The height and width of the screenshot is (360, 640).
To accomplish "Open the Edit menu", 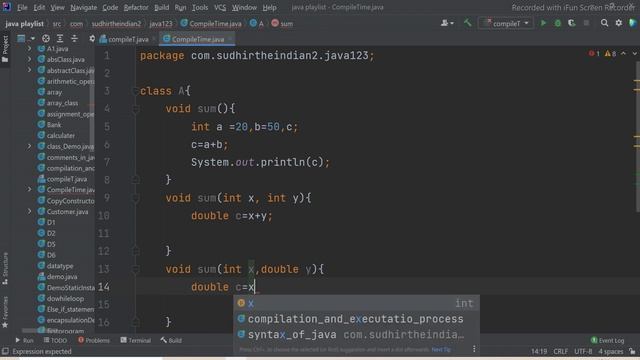I will pyautogui.click(x=39, y=7).
